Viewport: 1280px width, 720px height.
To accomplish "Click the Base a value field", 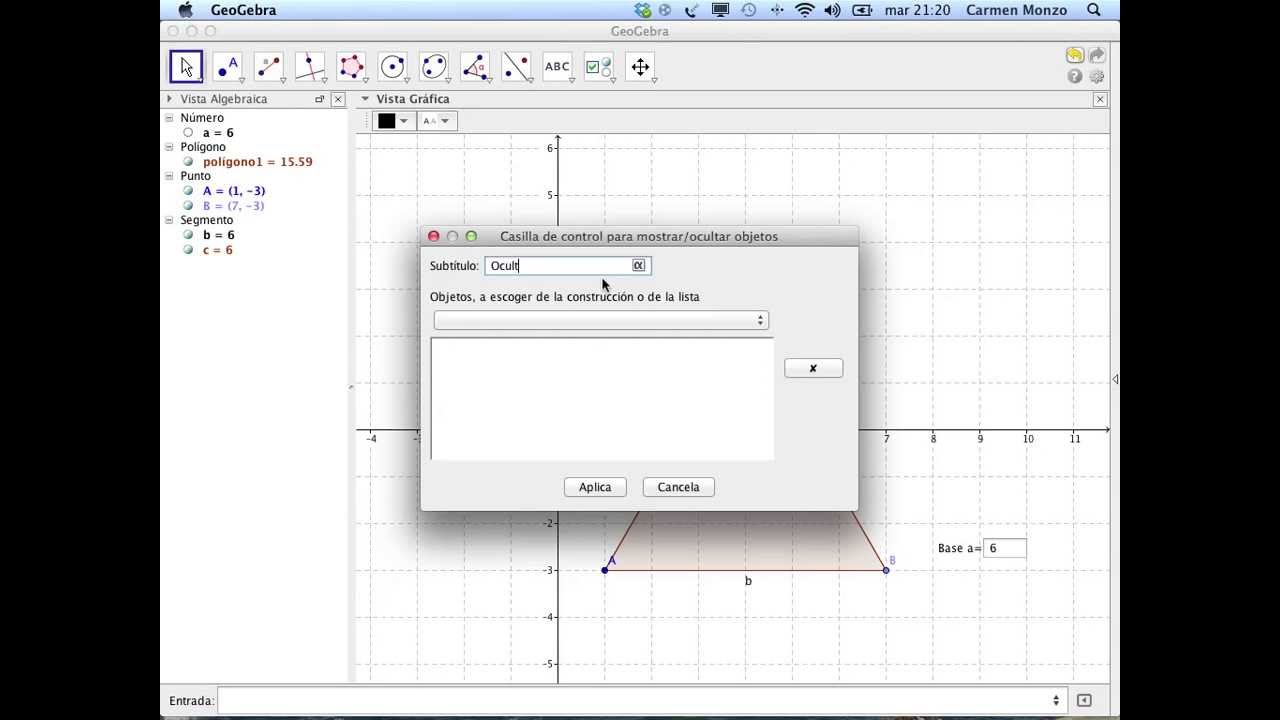I will click(1005, 548).
